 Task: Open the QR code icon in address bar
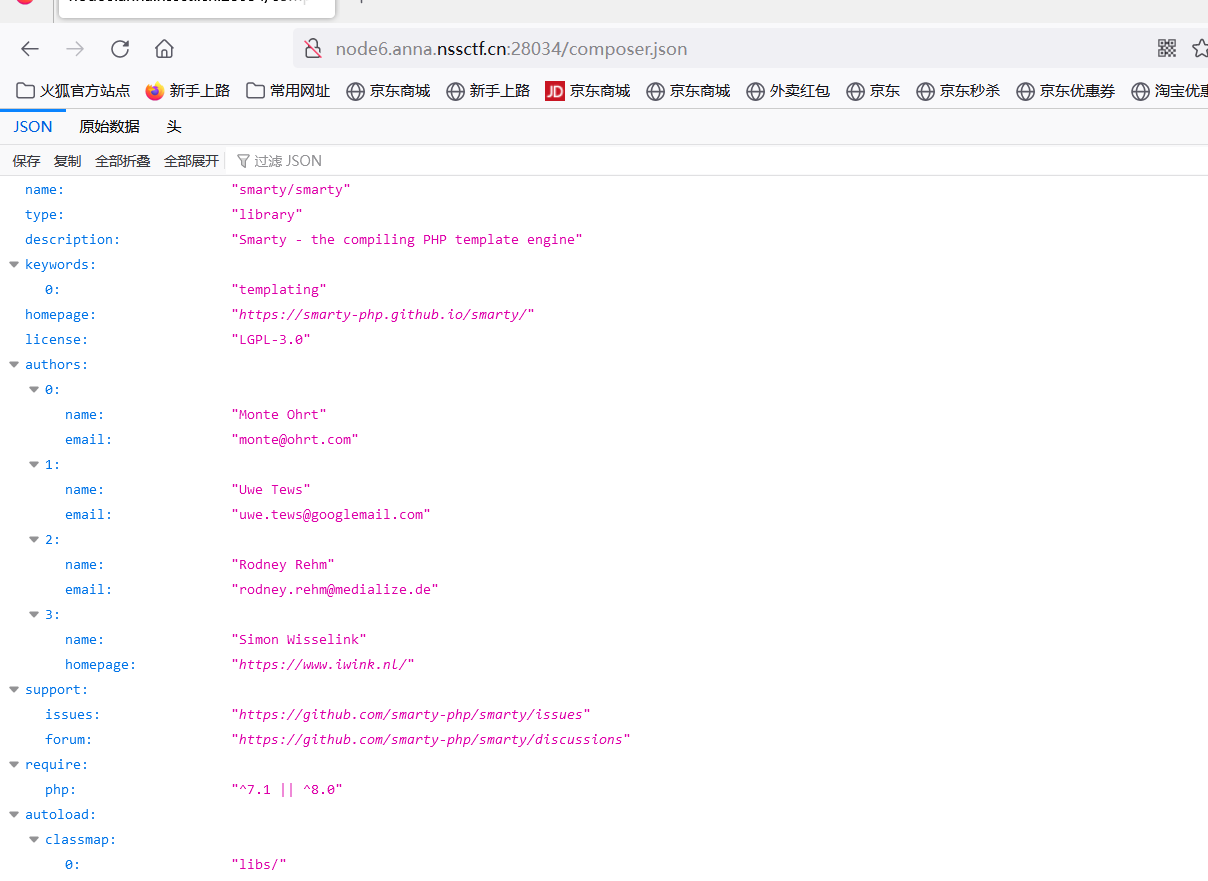[x=1167, y=48]
